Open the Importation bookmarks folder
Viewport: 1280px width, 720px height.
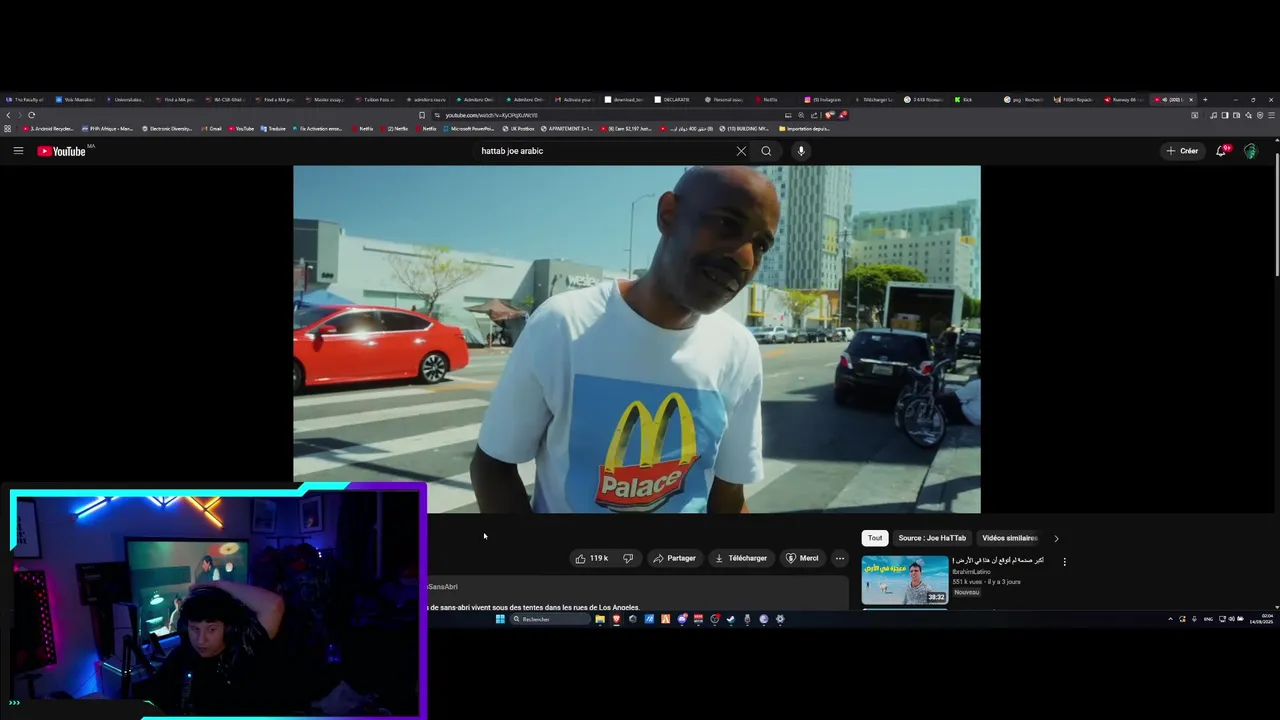(805, 129)
